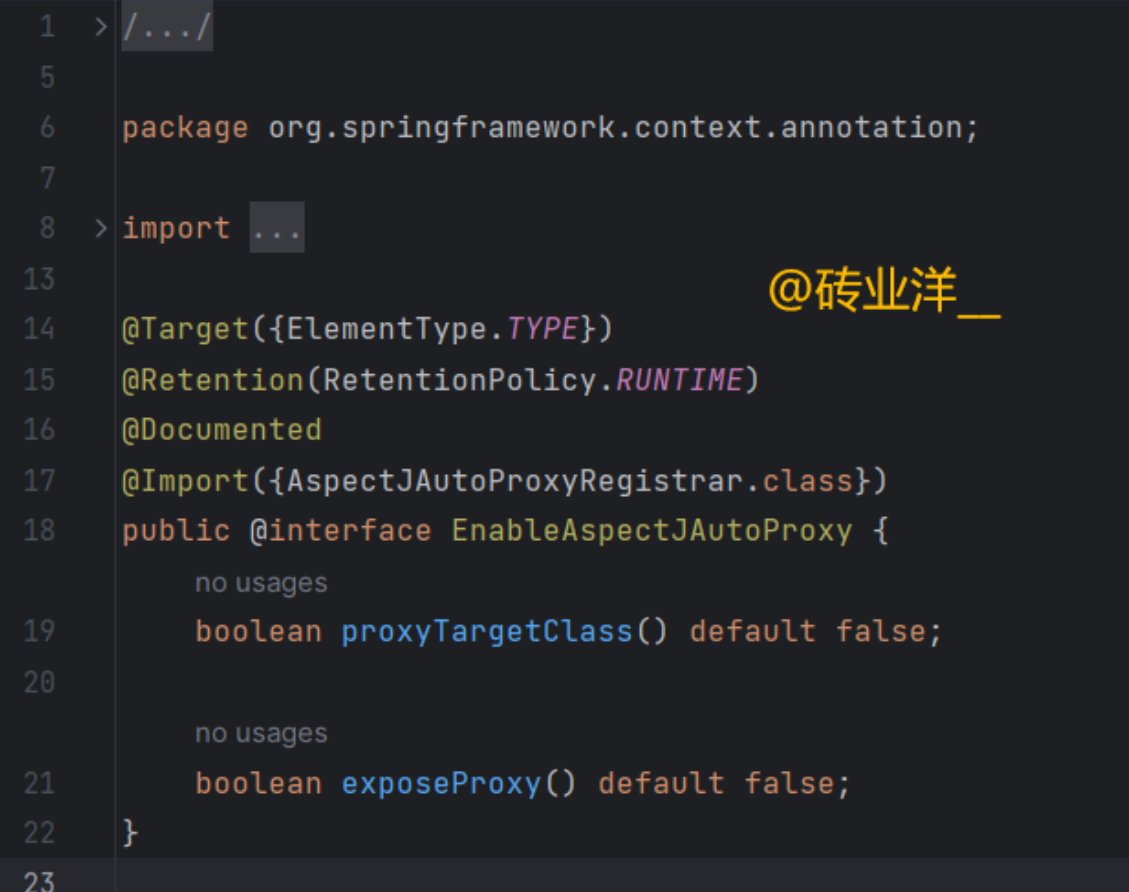
Task: Click the ElementType TYPE constant
Action: point(543,329)
